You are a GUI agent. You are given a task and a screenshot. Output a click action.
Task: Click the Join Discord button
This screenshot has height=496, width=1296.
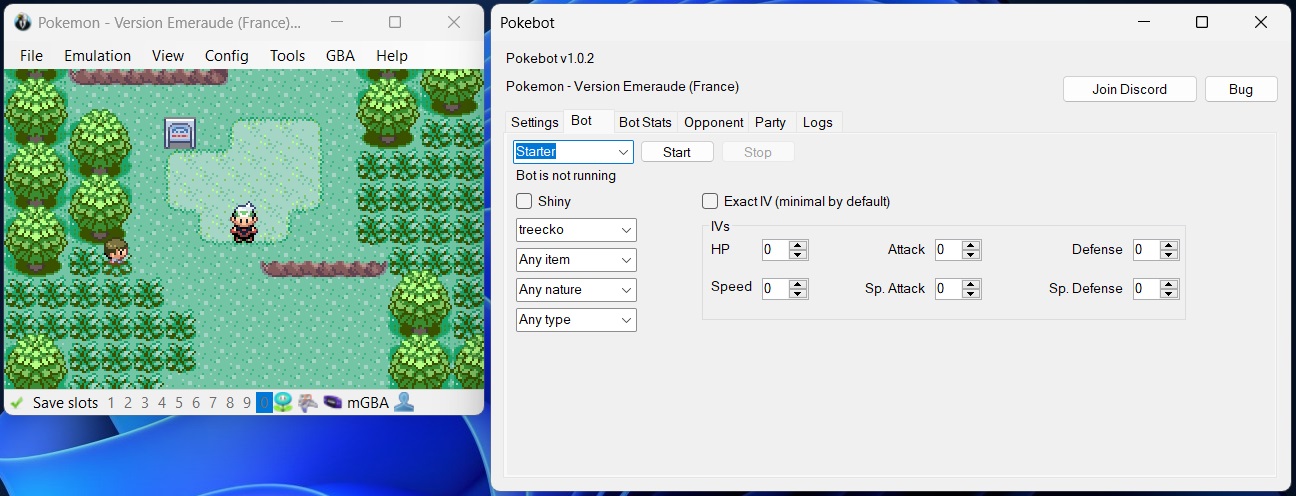coord(1129,89)
